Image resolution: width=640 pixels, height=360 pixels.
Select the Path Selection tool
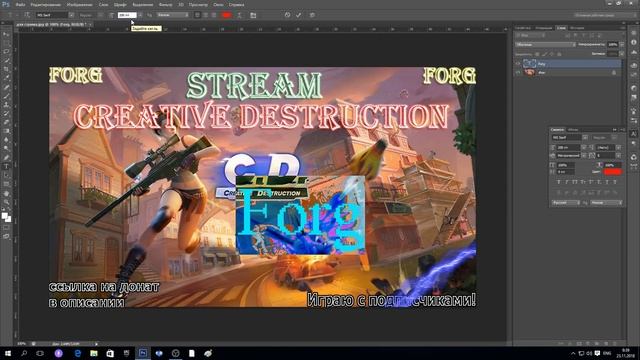(6, 176)
